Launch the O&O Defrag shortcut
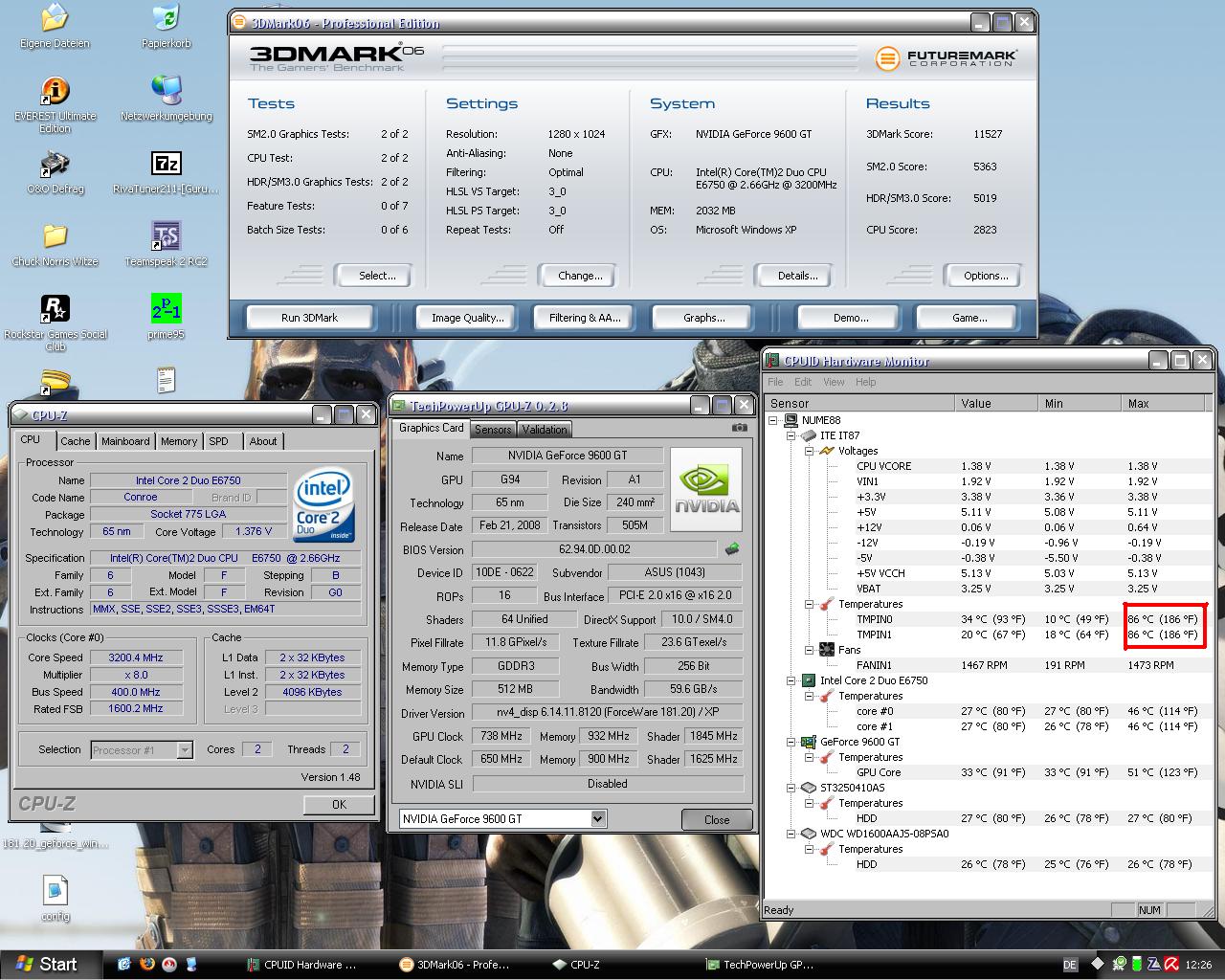Screen dimensions: 1225x980 [x=55, y=171]
